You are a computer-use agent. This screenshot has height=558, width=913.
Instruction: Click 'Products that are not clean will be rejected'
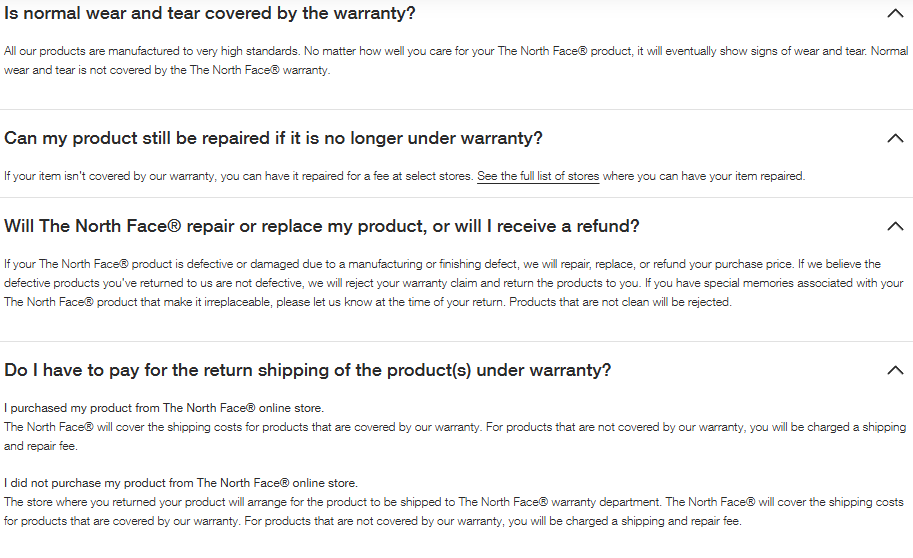pyautogui.click(x=620, y=302)
